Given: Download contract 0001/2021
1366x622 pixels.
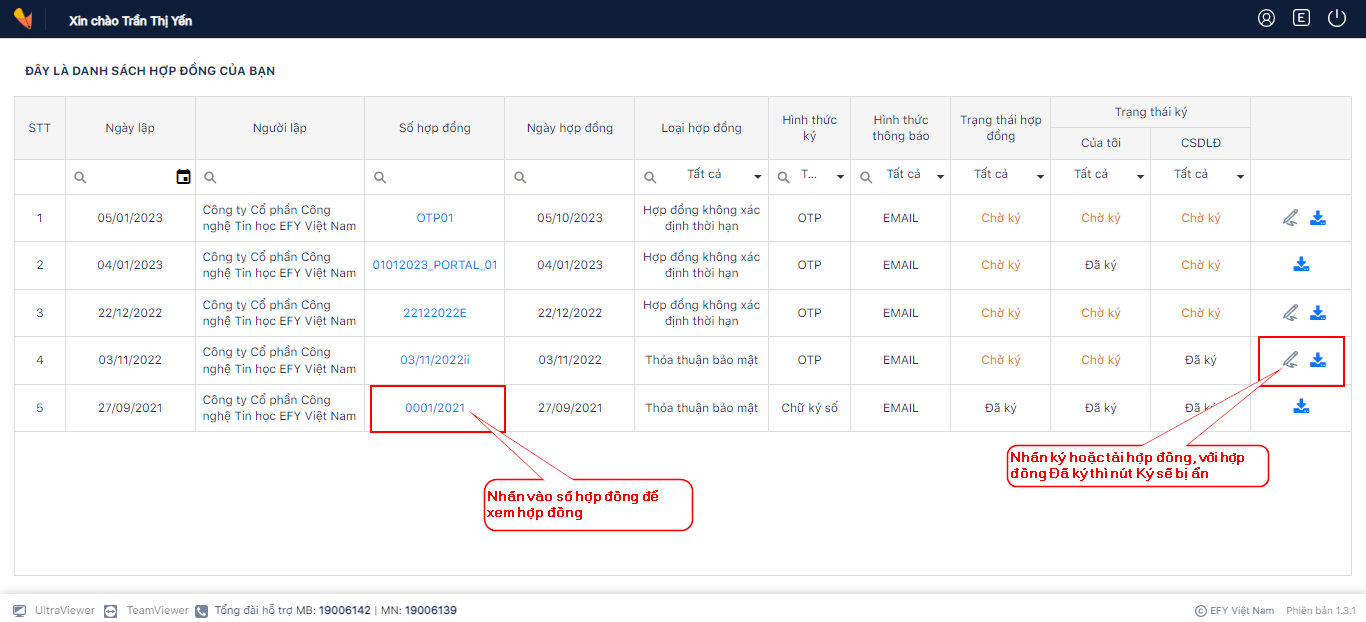Looking at the screenshot, I should point(1301,407).
